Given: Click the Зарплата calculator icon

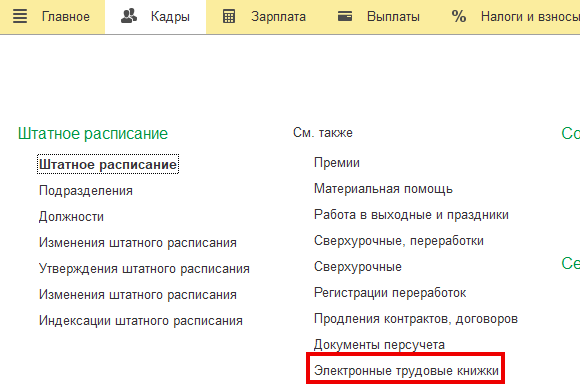Looking at the screenshot, I should click(229, 17).
